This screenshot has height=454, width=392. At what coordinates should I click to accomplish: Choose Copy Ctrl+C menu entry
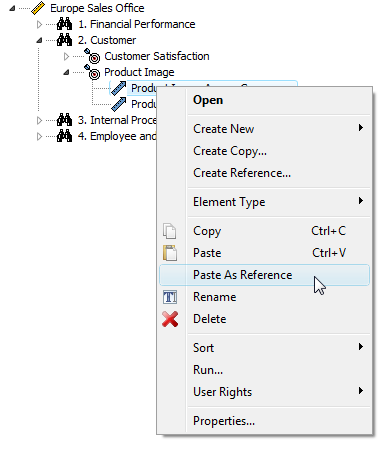click(264, 231)
